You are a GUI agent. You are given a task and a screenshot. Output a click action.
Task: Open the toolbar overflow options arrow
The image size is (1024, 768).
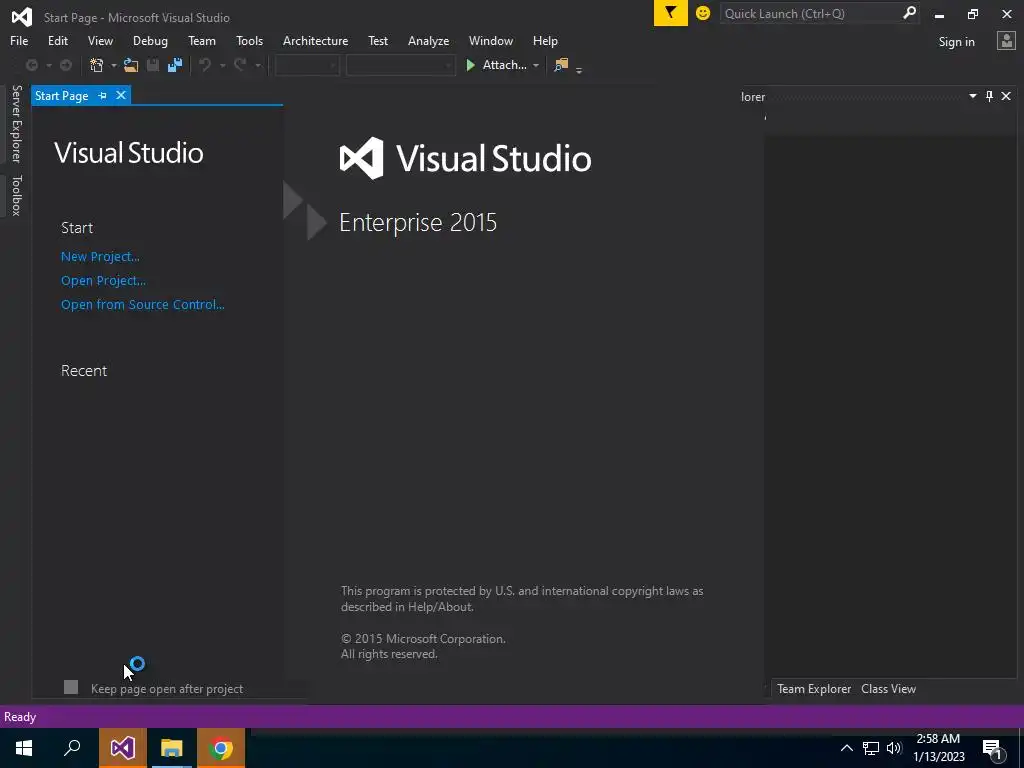(579, 69)
